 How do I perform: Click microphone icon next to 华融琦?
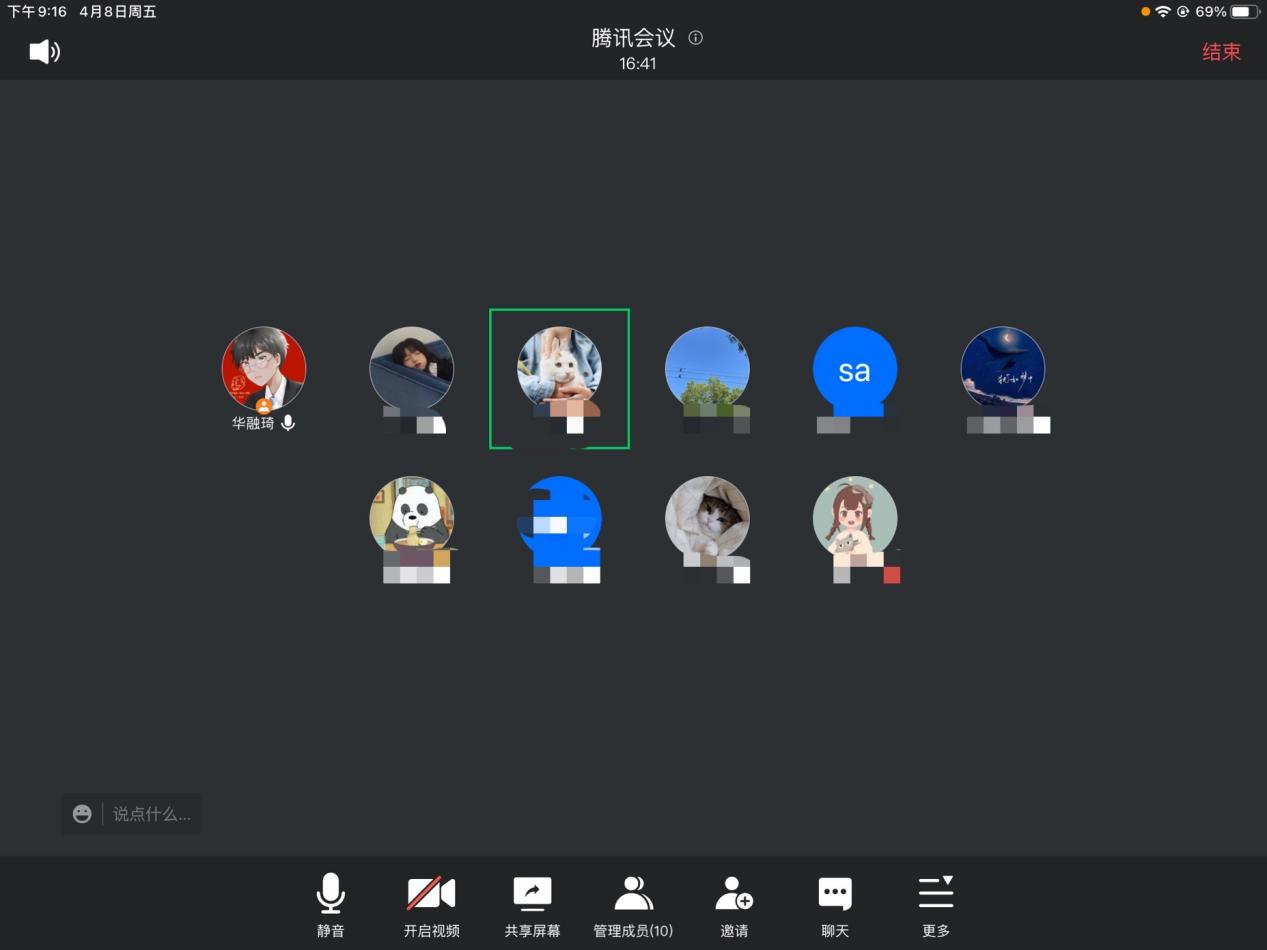288,423
